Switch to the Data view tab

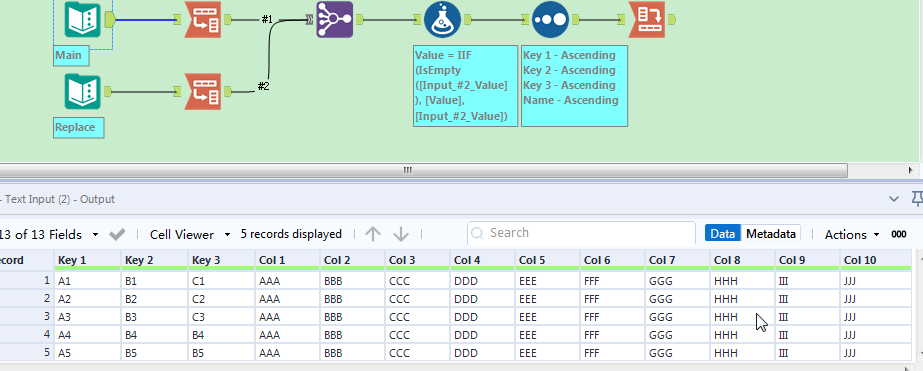(x=722, y=234)
